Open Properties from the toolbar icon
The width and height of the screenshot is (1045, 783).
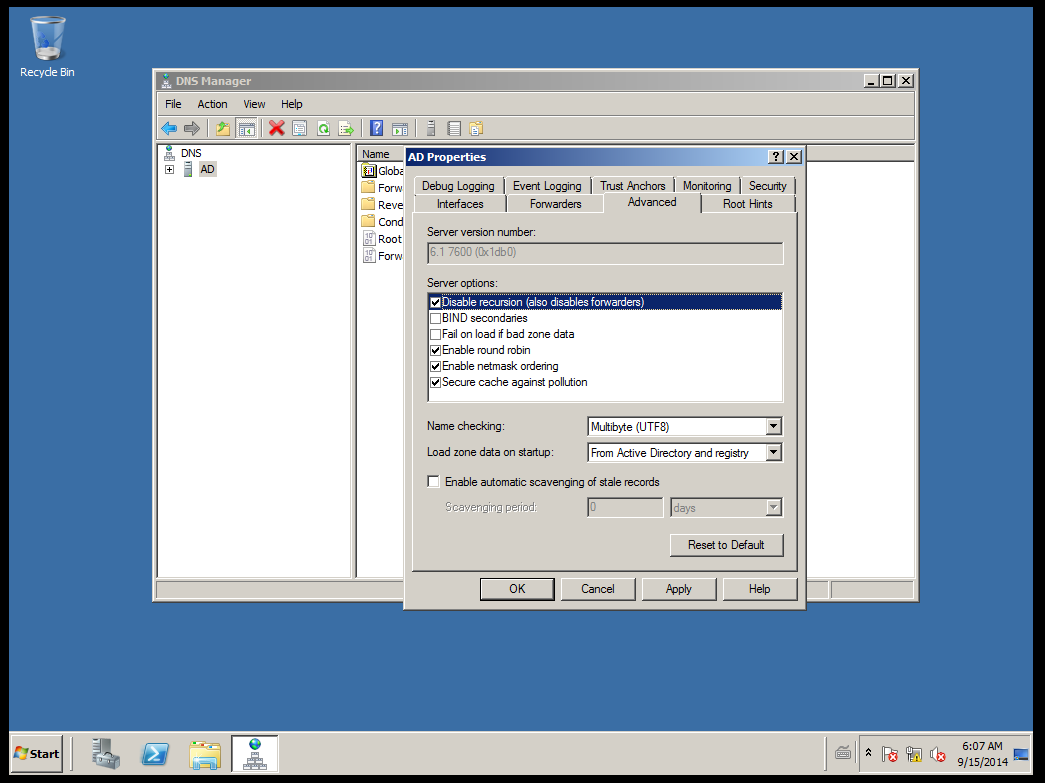pos(300,128)
